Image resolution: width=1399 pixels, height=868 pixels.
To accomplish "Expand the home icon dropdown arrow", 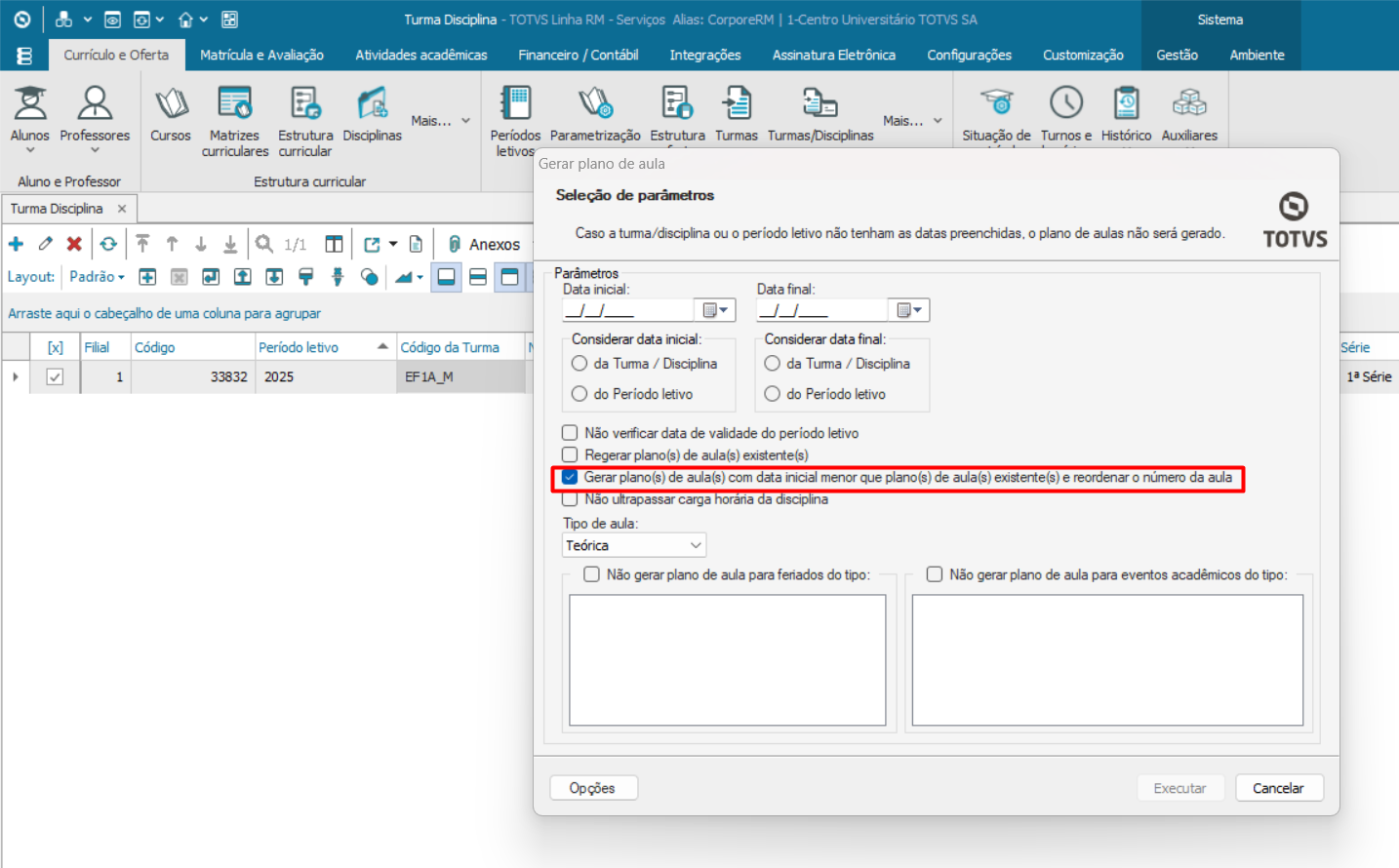I will point(204,20).
